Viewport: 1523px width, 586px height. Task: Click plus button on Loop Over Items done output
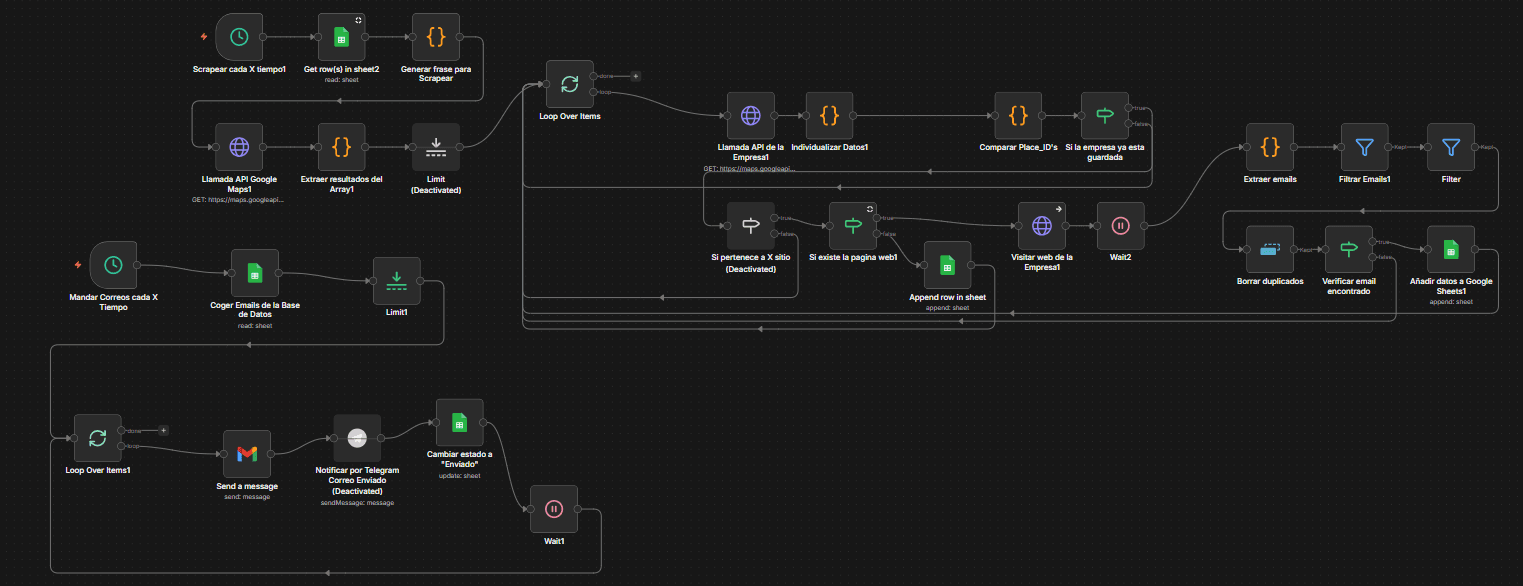tap(635, 76)
